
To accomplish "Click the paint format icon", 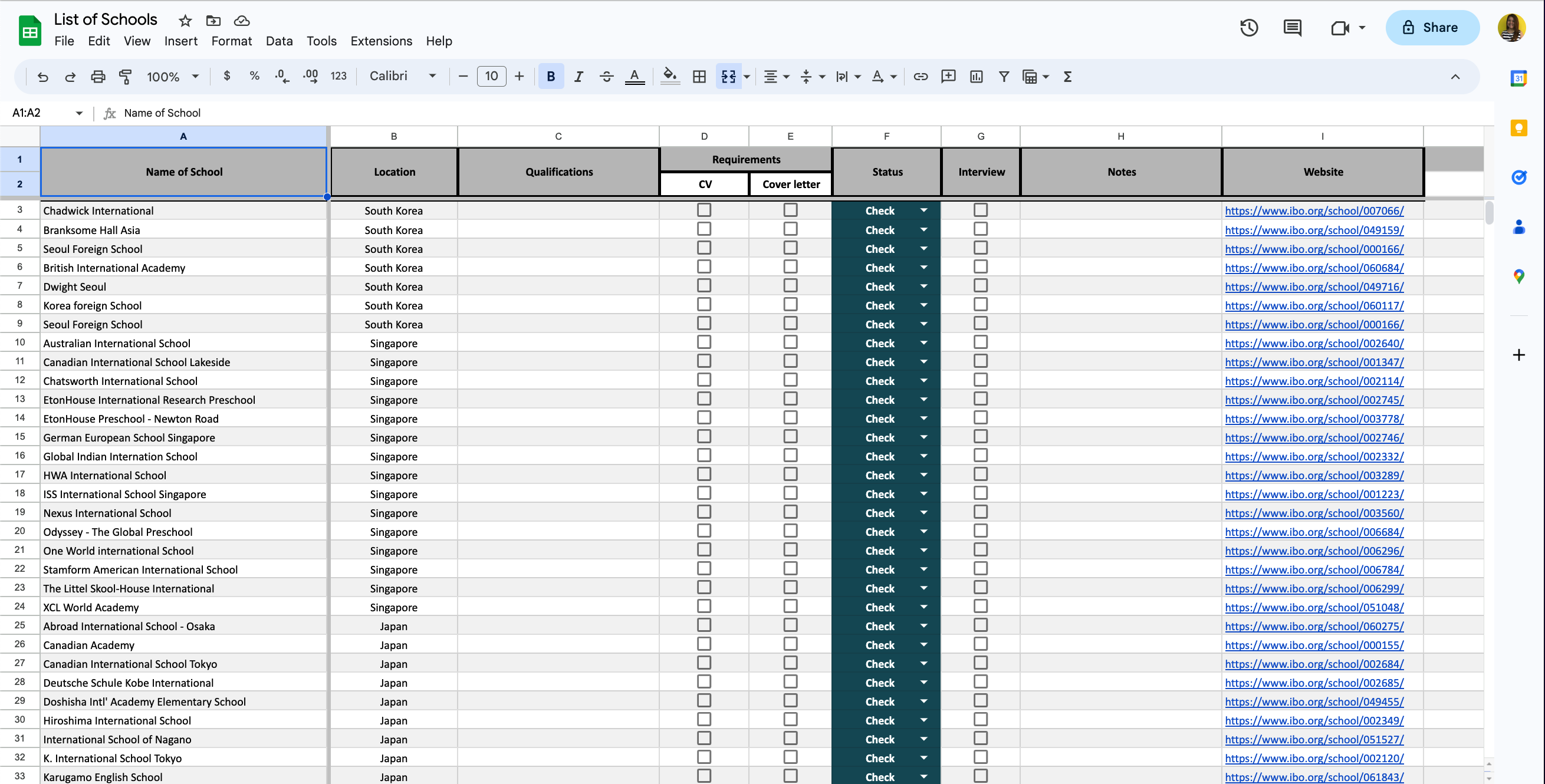I will [126, 76].
